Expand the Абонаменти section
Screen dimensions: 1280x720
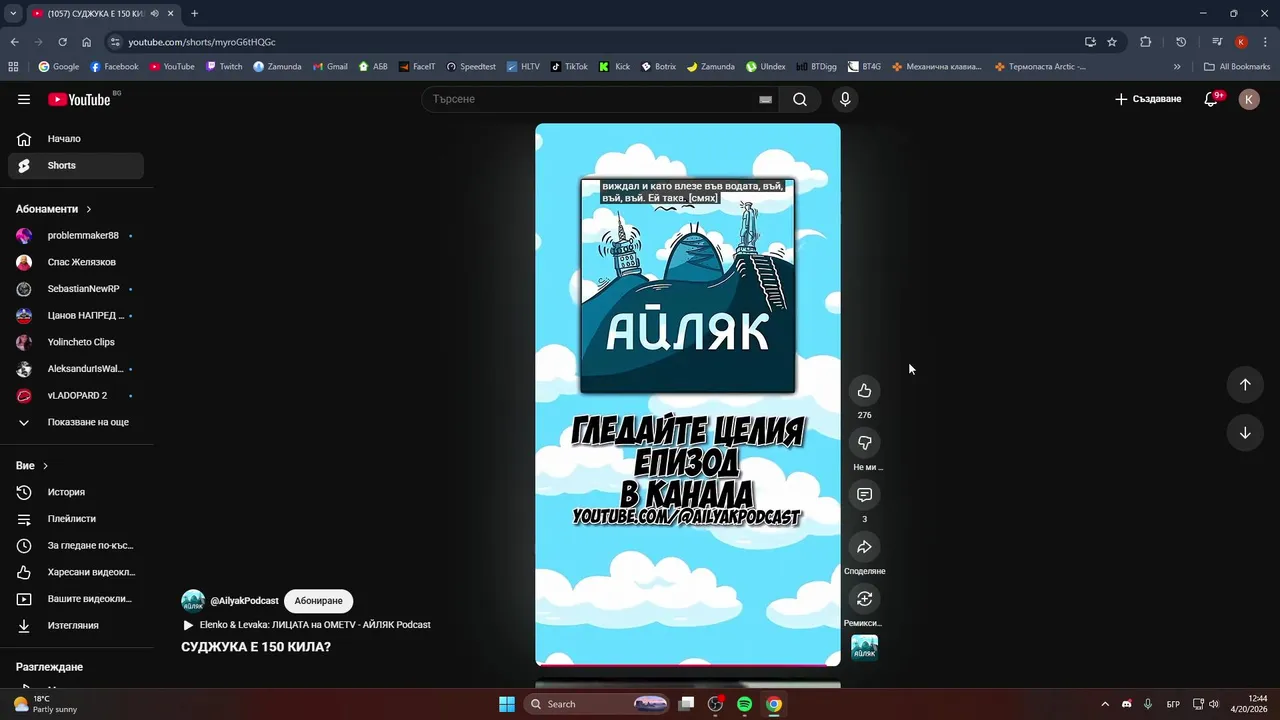(x=54, y=209)
